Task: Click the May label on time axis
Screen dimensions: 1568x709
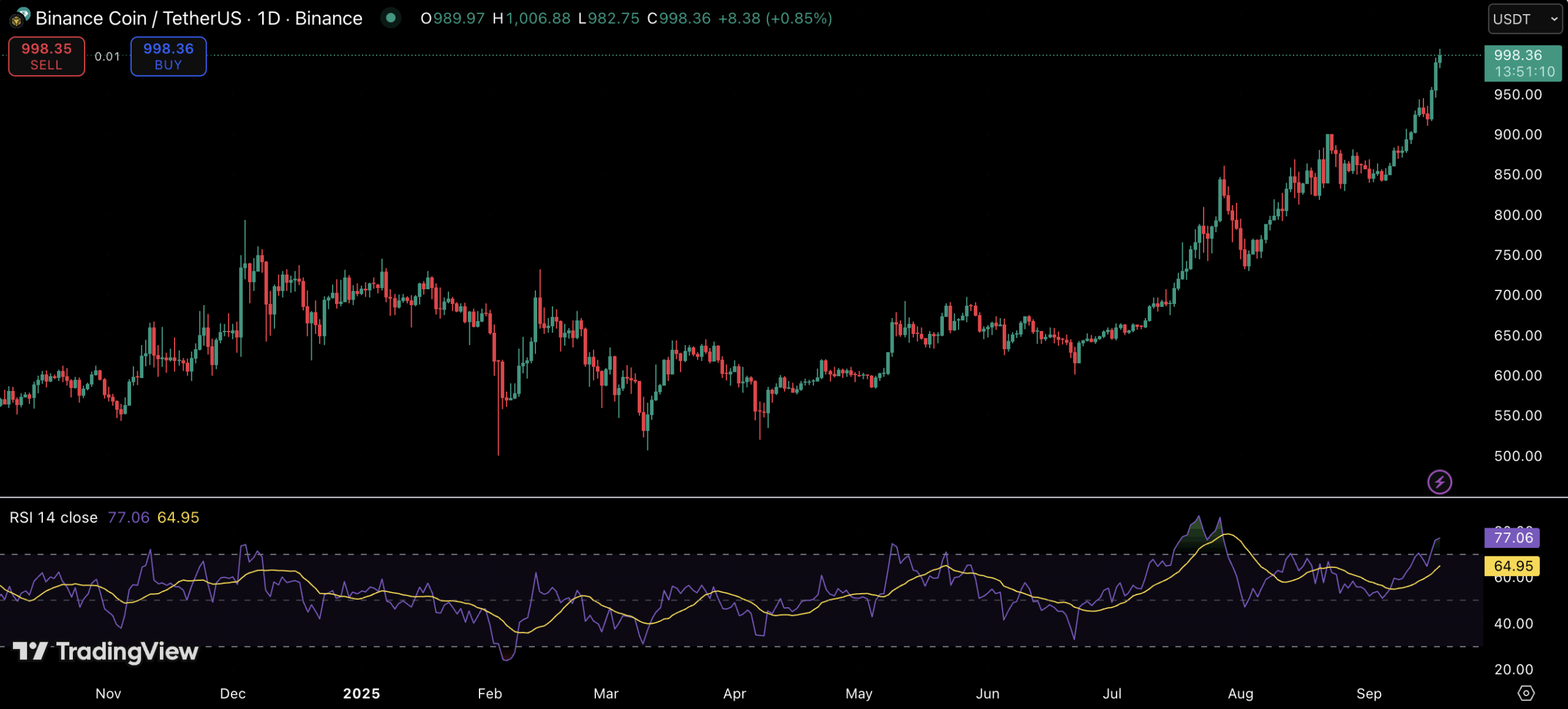Action: (859, 693)
